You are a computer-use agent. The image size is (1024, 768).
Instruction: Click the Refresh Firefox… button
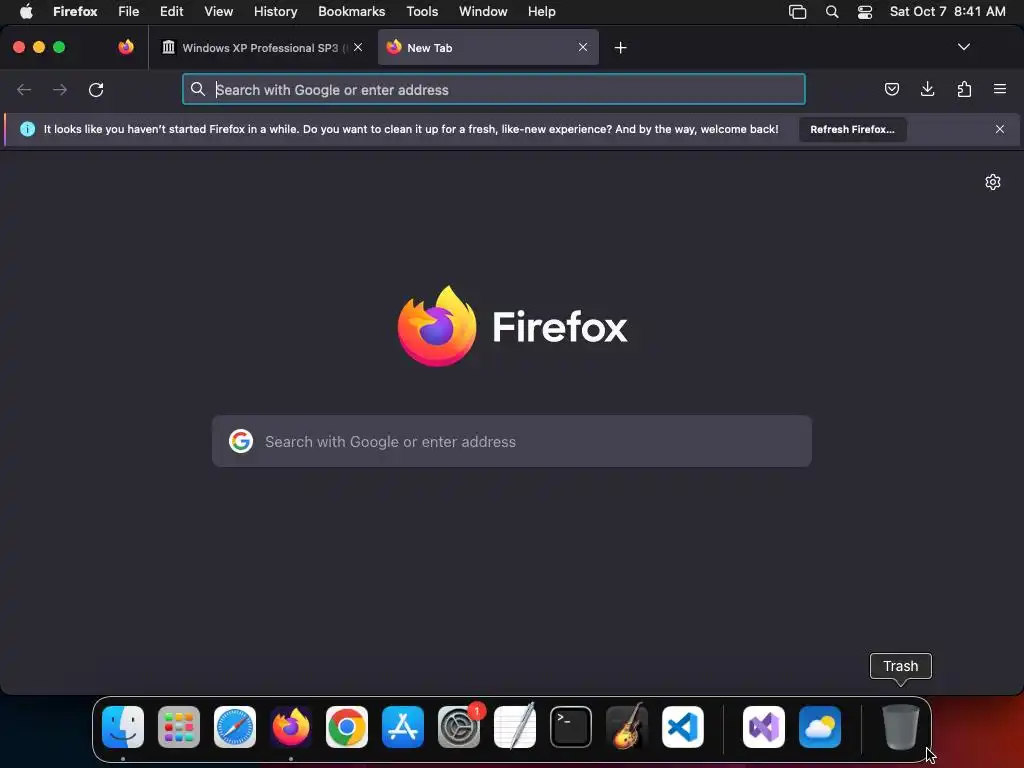852,129
